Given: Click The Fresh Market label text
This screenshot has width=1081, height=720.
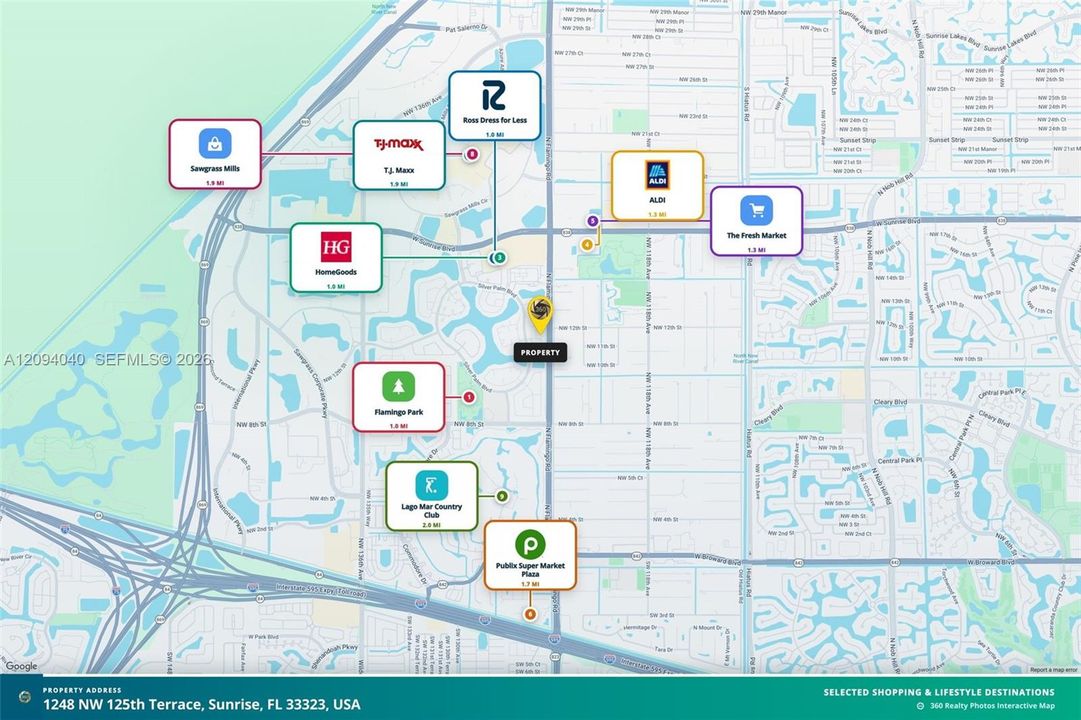Looking at the screenshot, I should pyautogui.click(x=756, y=235).
